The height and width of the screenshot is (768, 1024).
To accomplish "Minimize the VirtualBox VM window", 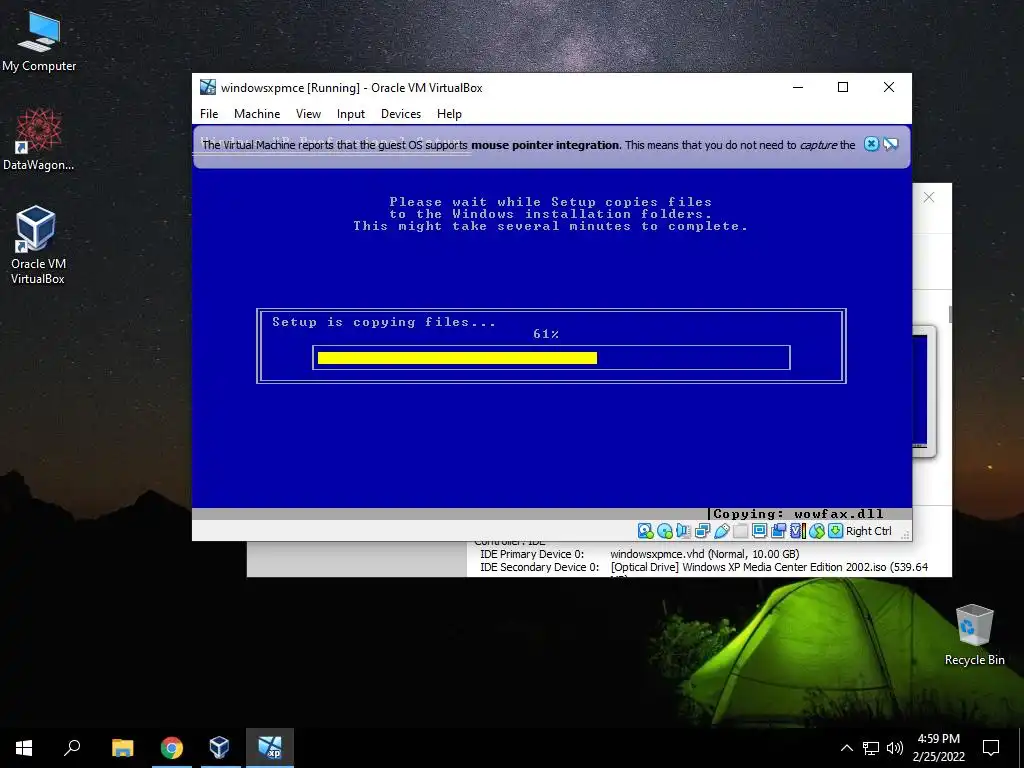I will point(797,87).
